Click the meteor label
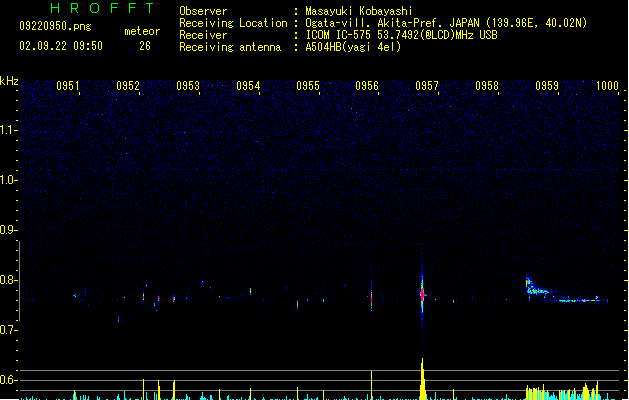 (x=142, y=31)
